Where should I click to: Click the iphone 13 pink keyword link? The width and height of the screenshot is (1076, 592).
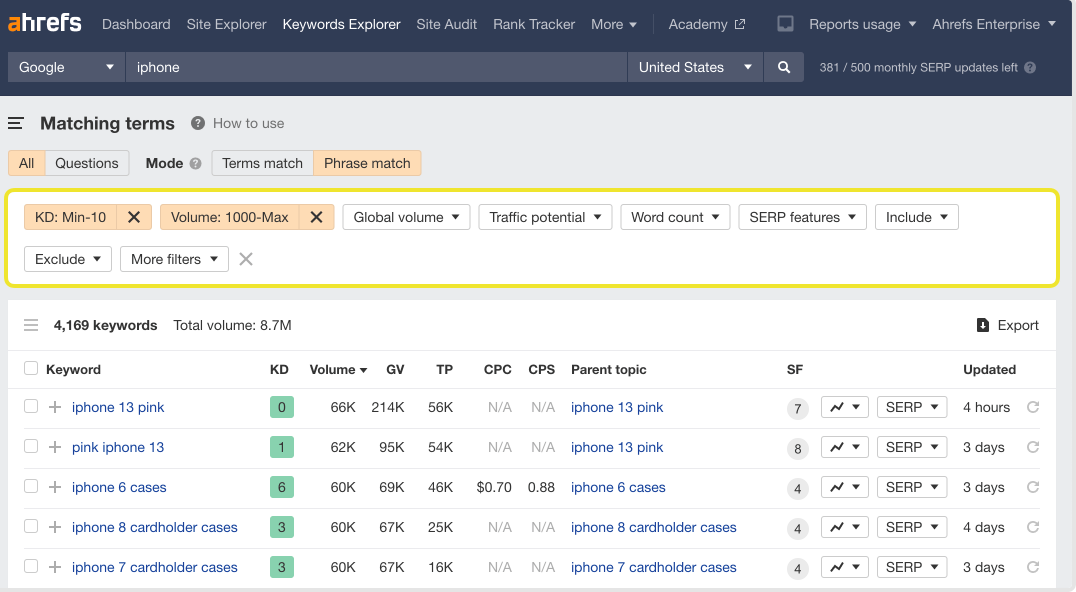(118, 407)
